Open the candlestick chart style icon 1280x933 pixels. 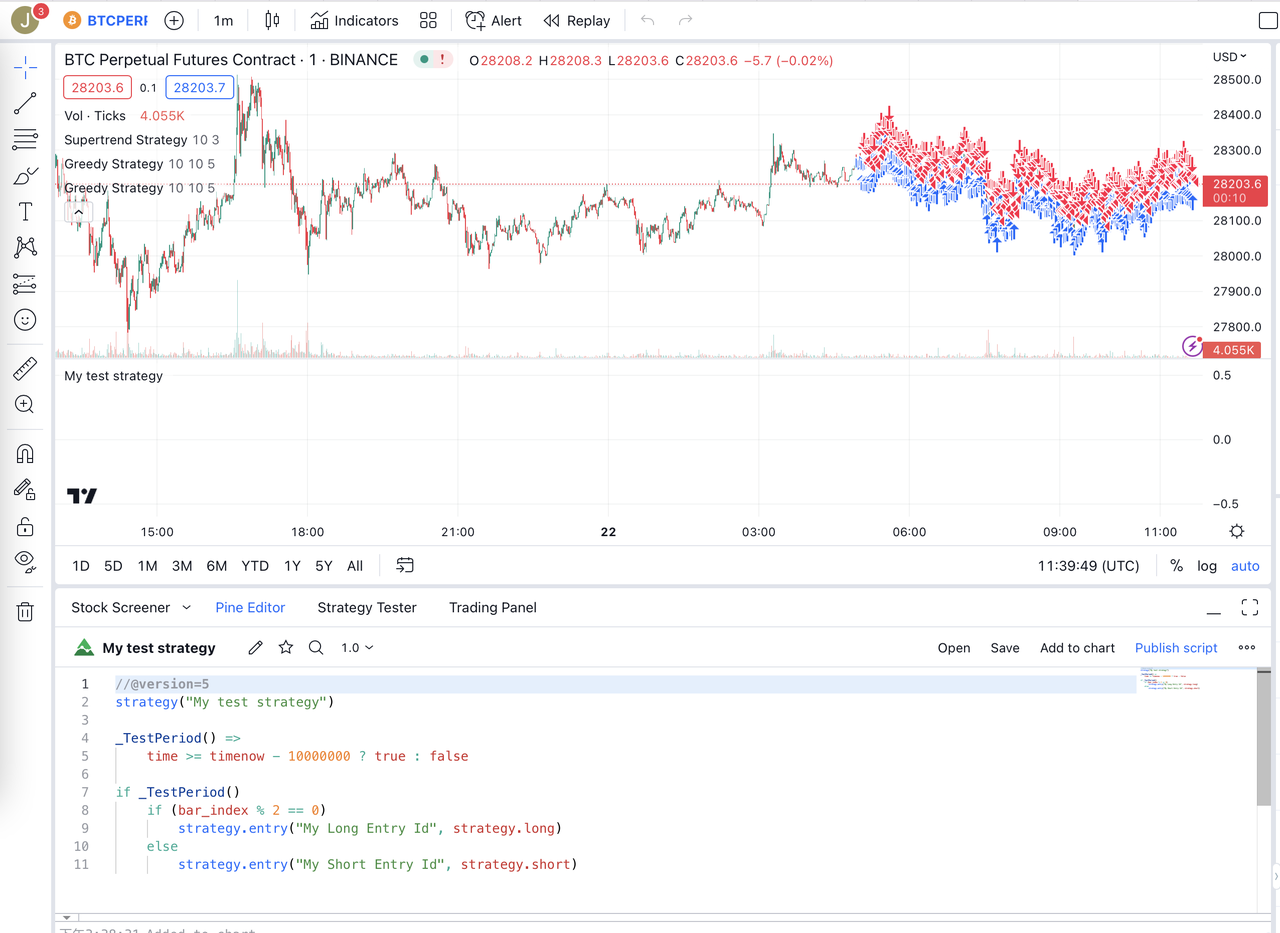pos(272,20)
